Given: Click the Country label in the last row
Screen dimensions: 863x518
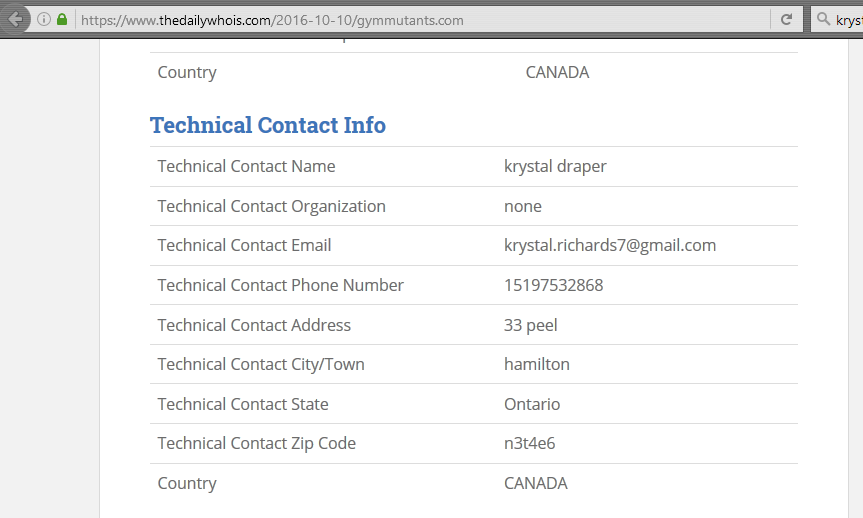Looking at the screenshot, I should (187, 483).
